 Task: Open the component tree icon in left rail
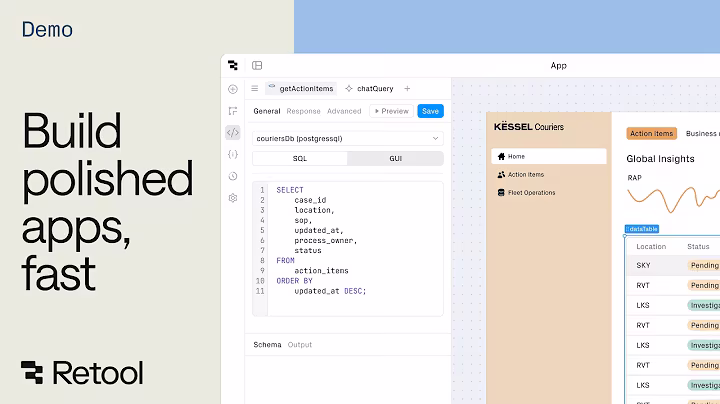coord(233,111)
